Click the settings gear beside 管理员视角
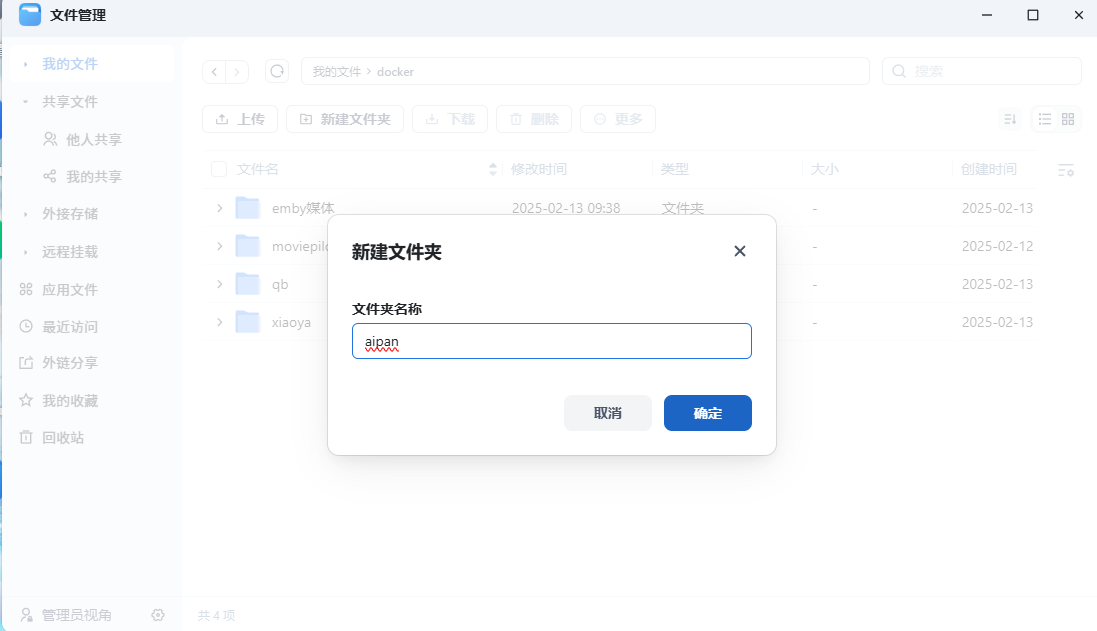The height and width of the screenshot is (631, 1097). point(158,615)
